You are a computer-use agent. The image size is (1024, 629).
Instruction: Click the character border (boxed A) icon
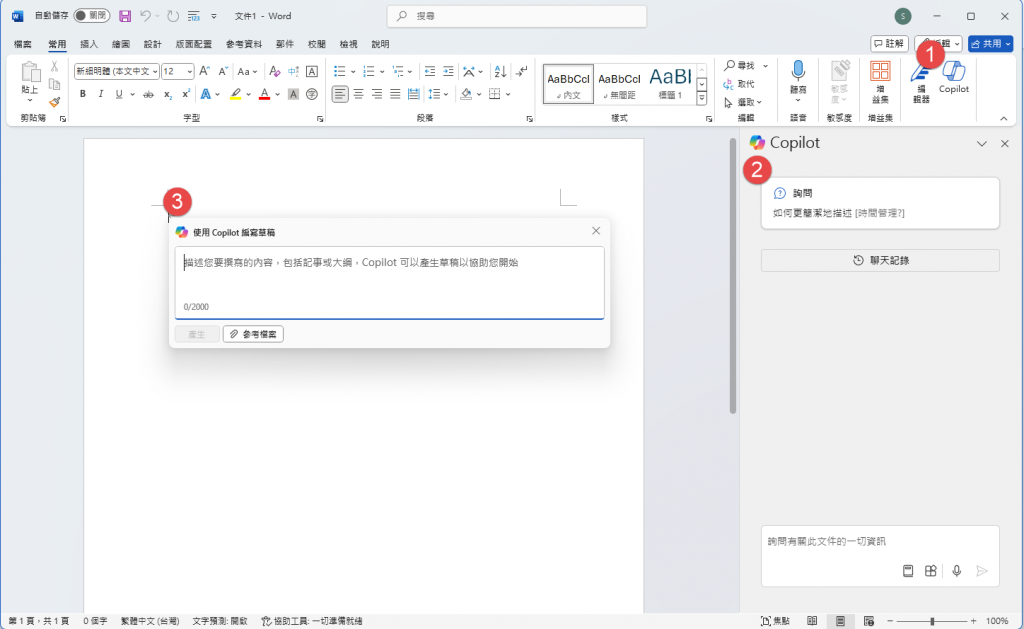[x=312, y=71]
